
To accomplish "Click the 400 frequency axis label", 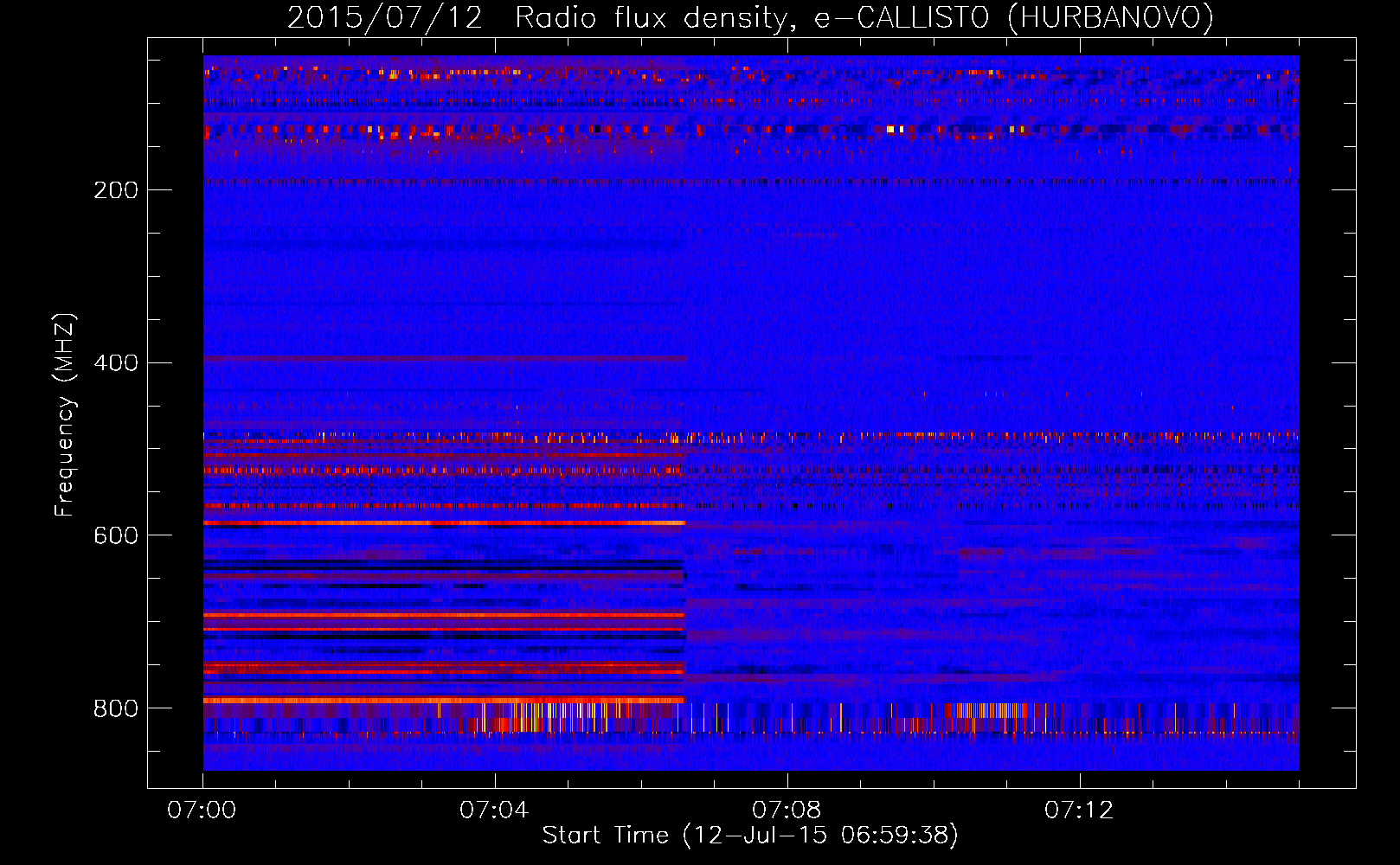I will (x=116, y=363).
